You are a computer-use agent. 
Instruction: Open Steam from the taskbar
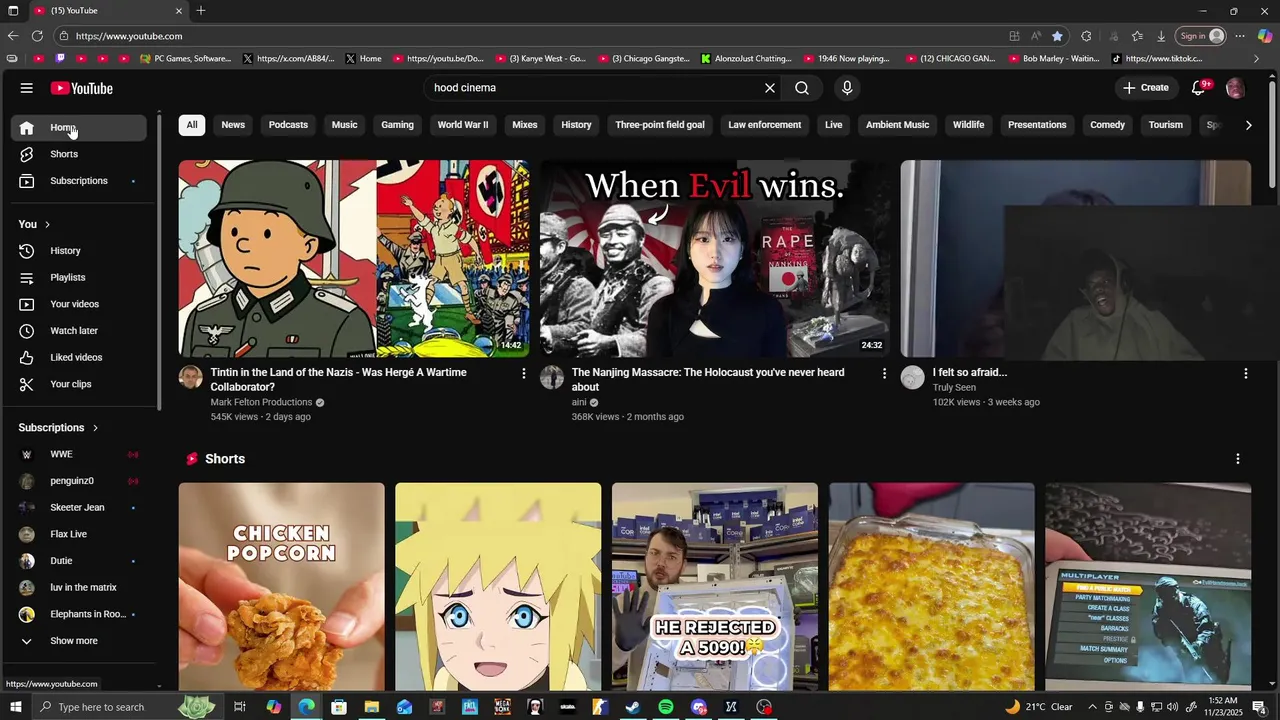[x=633, y=707]
